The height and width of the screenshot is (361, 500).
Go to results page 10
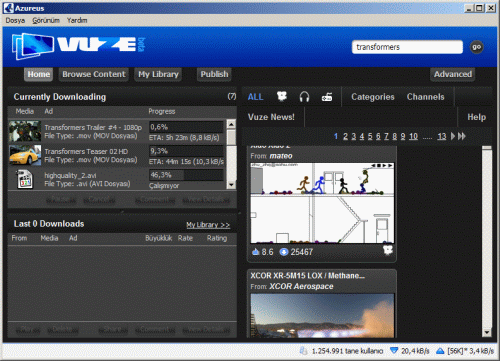point(413,136)
